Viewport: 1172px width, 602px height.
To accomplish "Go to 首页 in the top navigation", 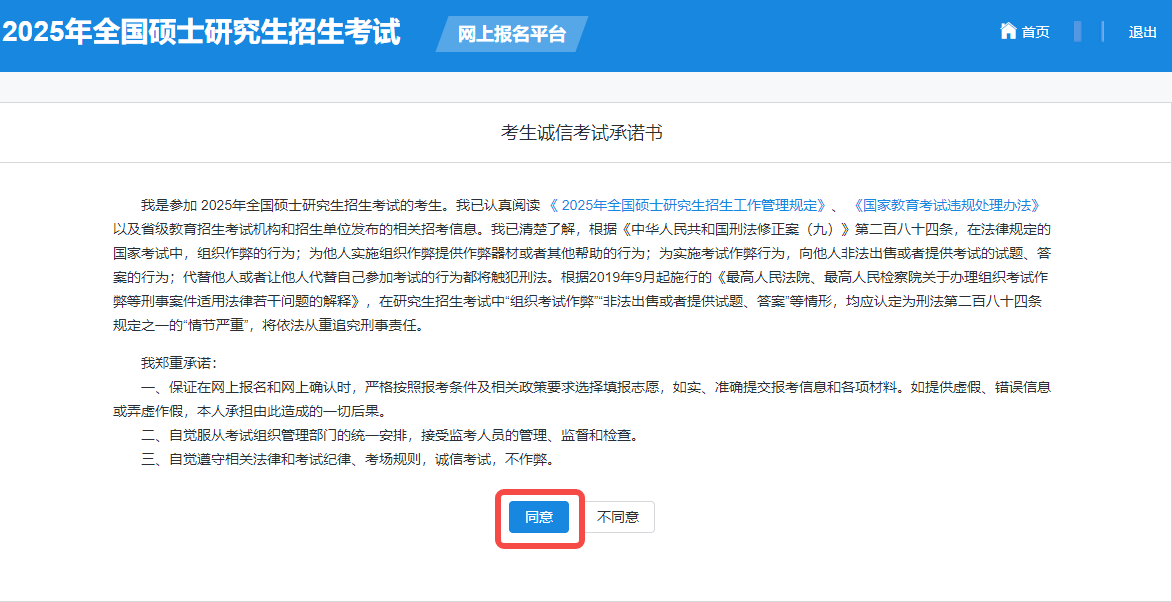I will [x=1035, y=32].
